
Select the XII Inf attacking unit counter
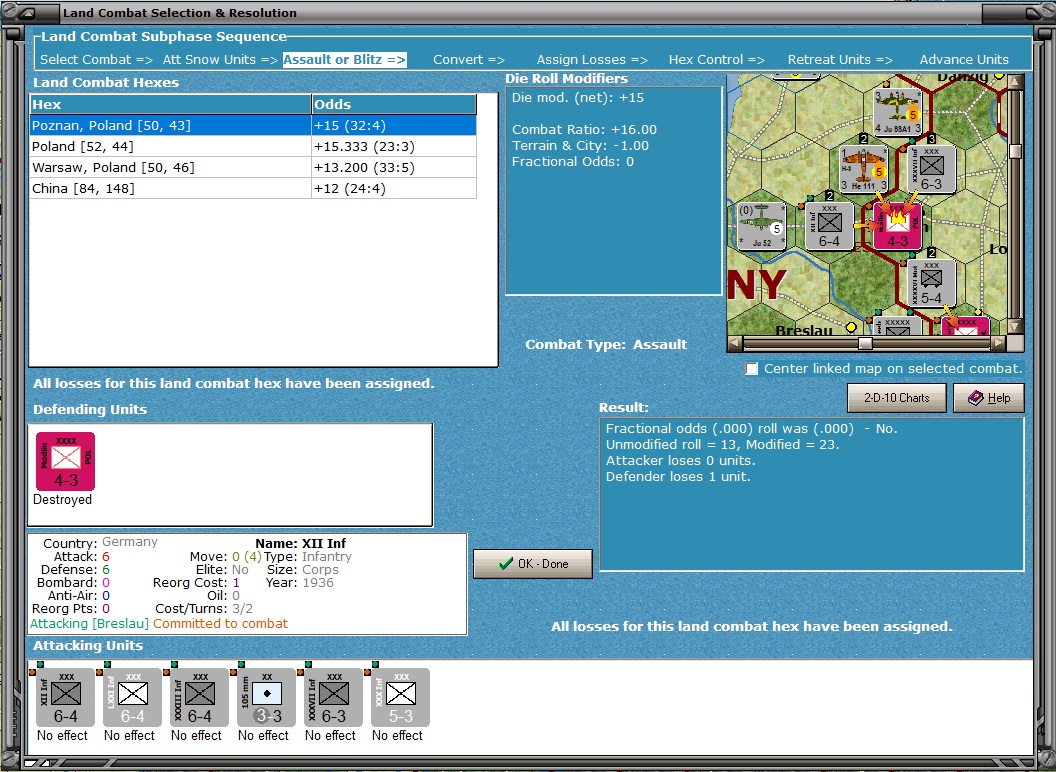65,697
